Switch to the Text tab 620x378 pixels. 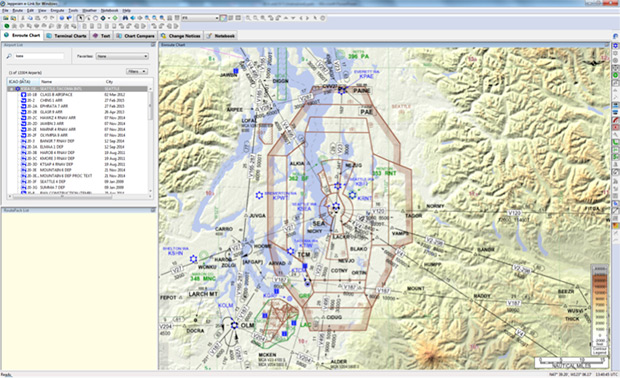pyautogui.click(x=102, y=36)
